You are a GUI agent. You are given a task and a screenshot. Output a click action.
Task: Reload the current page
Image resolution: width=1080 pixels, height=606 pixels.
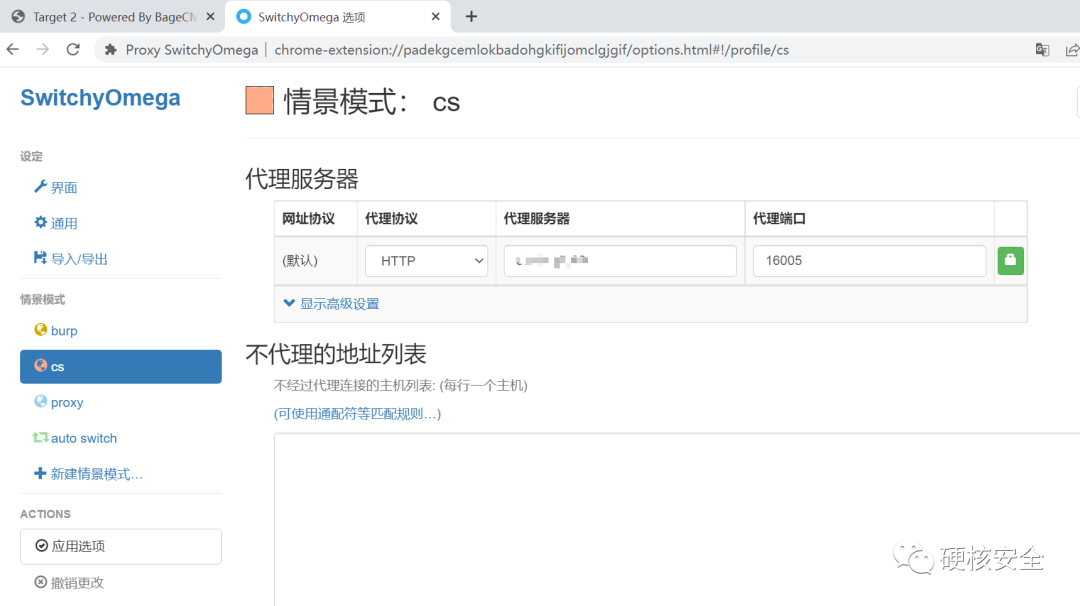click(x=73, y=50)
